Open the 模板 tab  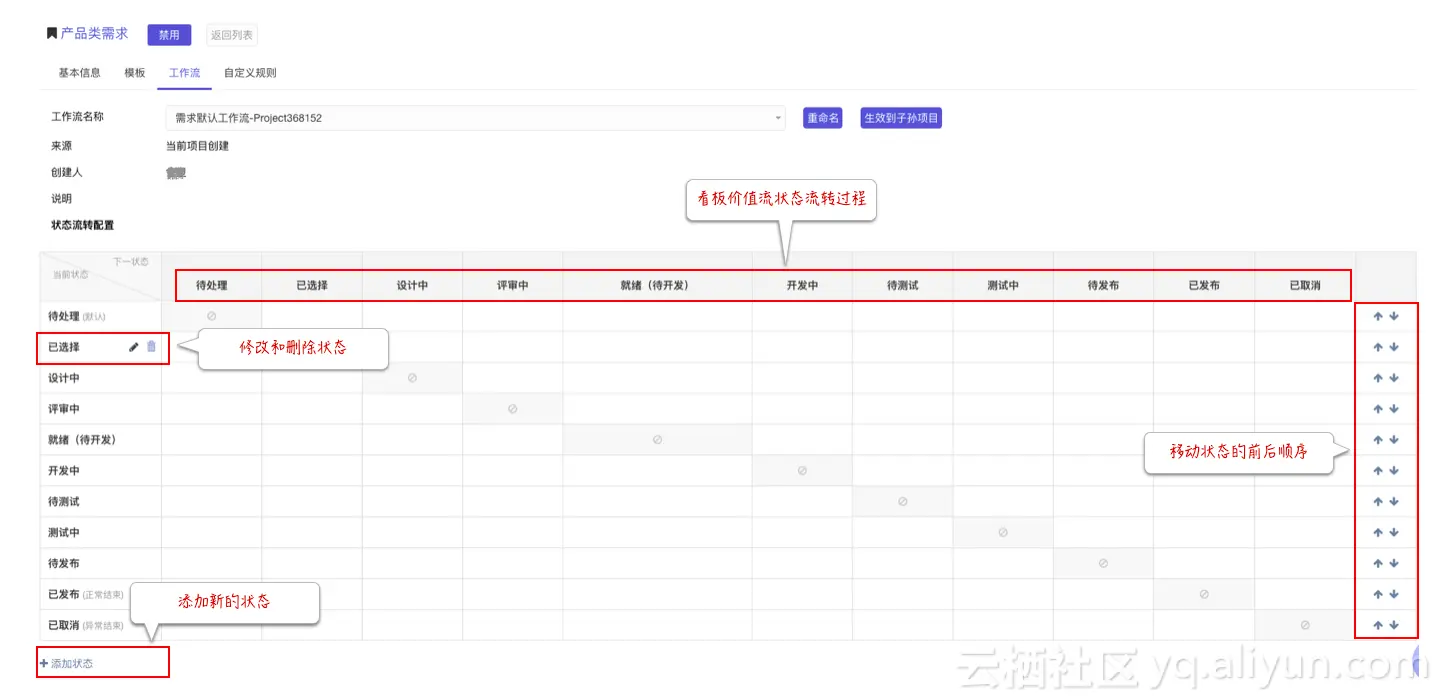[x=135, y=73]
